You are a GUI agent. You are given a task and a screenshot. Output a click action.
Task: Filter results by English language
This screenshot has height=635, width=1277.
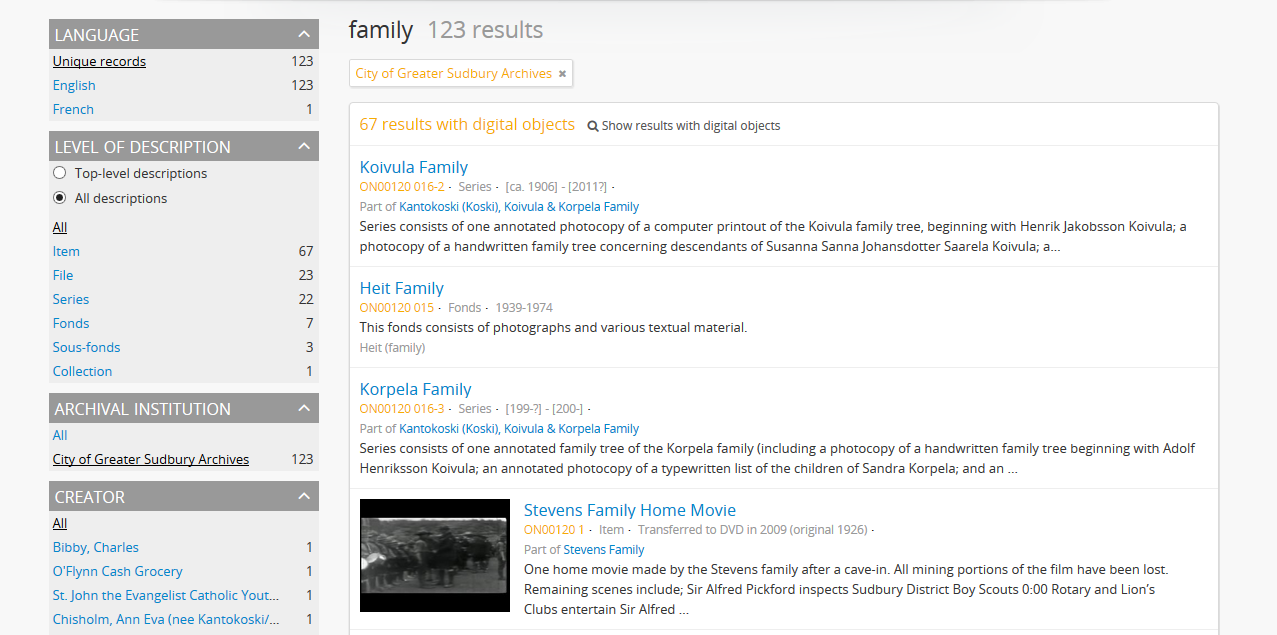pos(74,85)
